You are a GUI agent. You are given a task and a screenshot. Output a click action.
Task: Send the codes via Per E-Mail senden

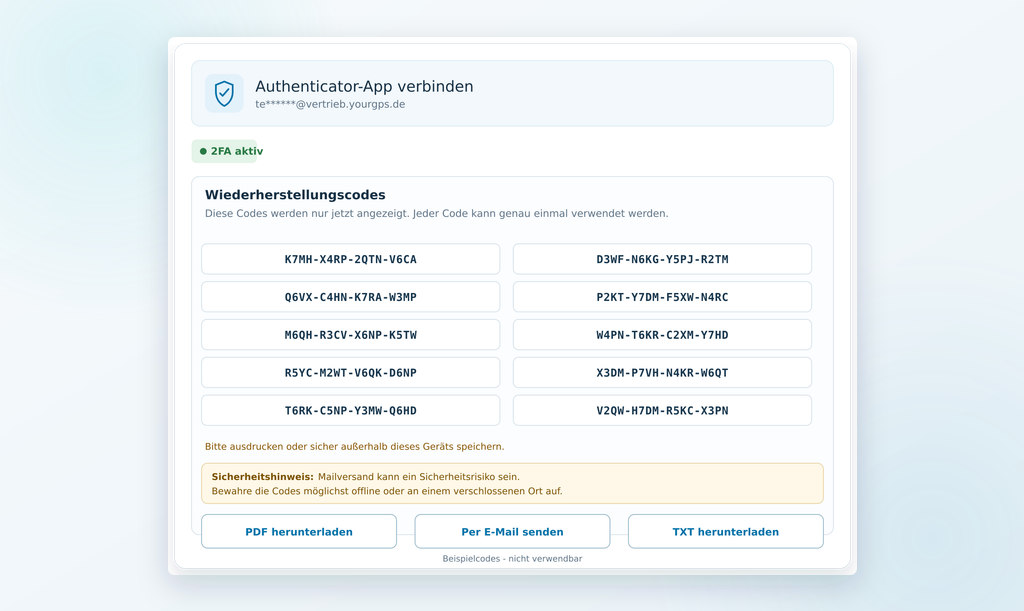click(x=513, y=531)
